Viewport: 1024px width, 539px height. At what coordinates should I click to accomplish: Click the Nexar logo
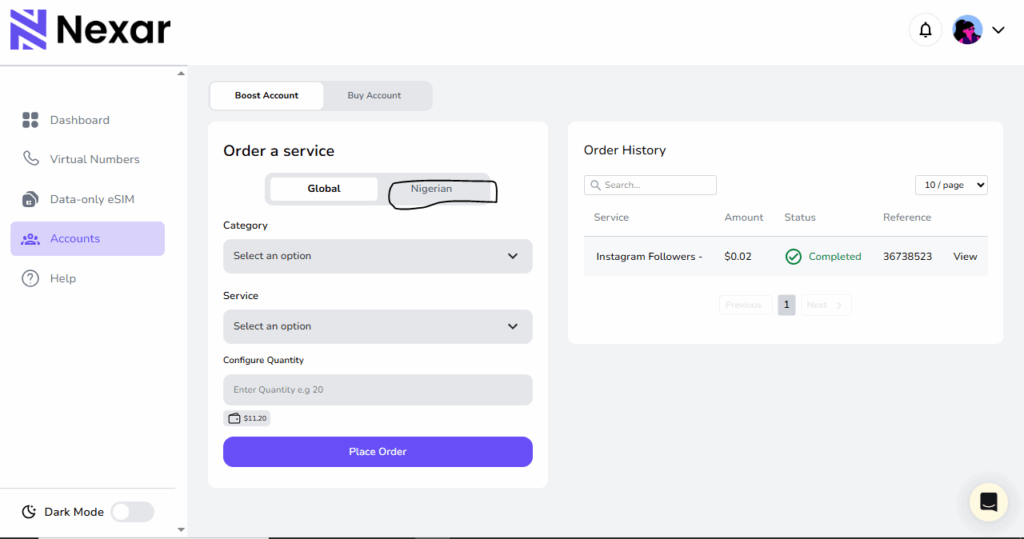90,29
